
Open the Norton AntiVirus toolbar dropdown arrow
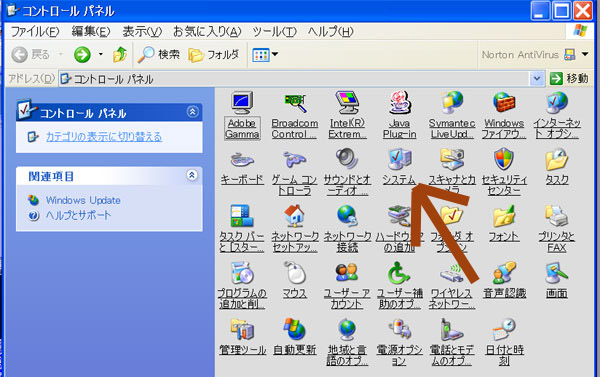[x=585, y=54]
